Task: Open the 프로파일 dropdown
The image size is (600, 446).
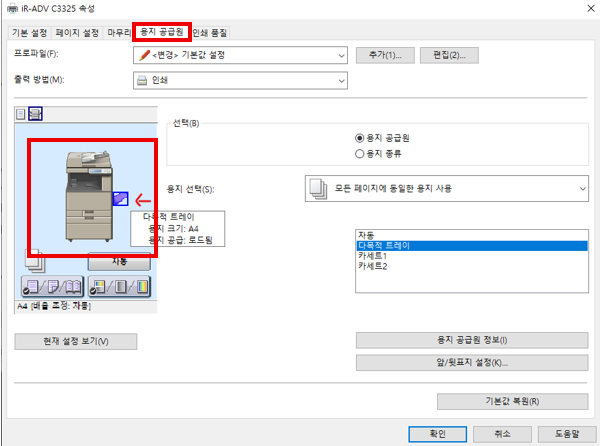Action: [x=241, y=54]
